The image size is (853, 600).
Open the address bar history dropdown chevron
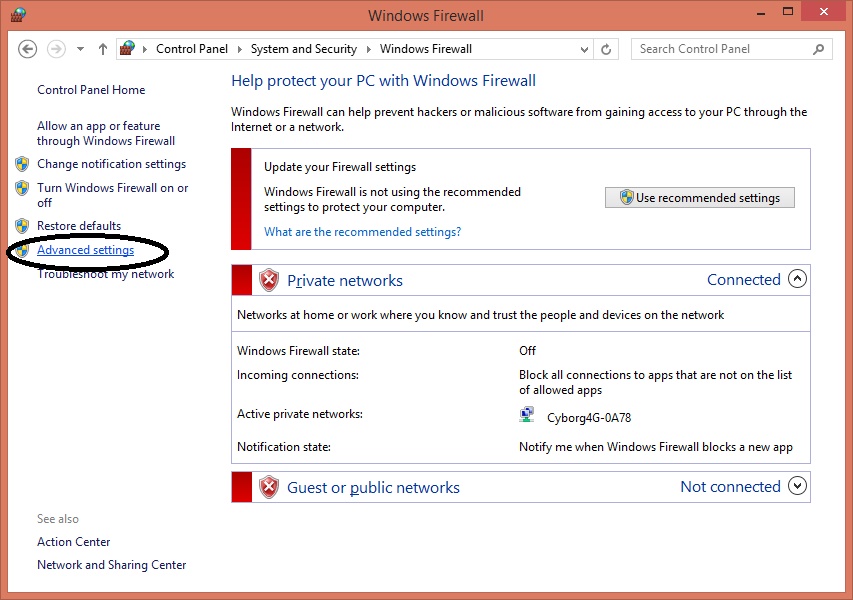pos(584,50)
